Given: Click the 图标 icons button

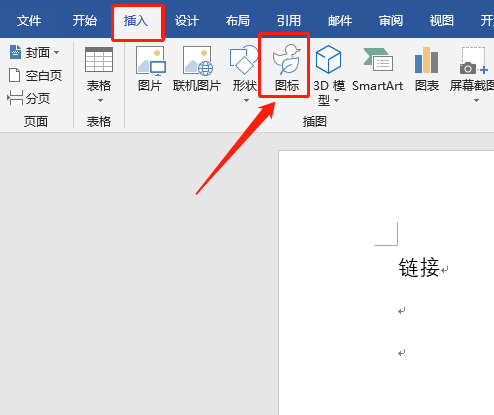Looking at the screenshot, I should [x=287, y=69].
